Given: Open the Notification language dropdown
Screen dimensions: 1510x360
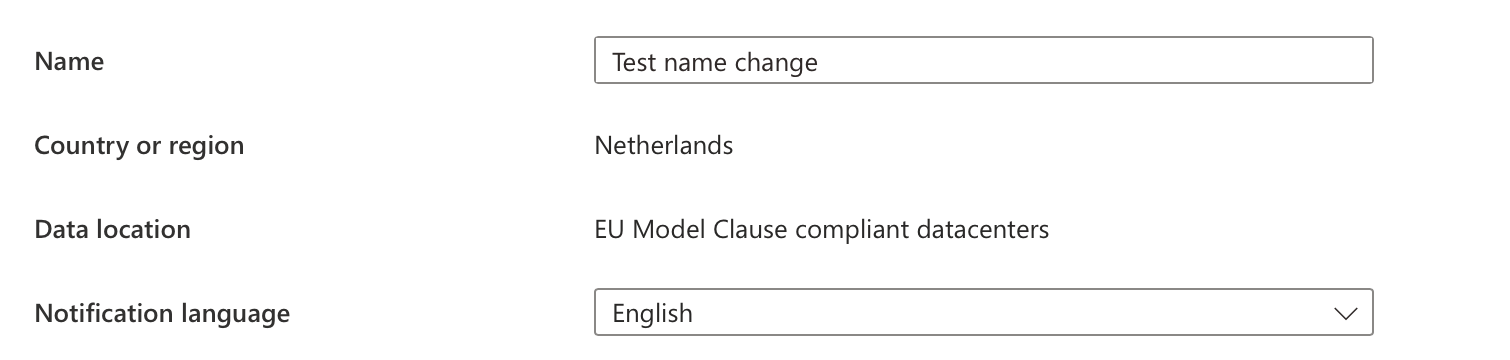Looking at the screenshot, I should [x=984, y=313].
